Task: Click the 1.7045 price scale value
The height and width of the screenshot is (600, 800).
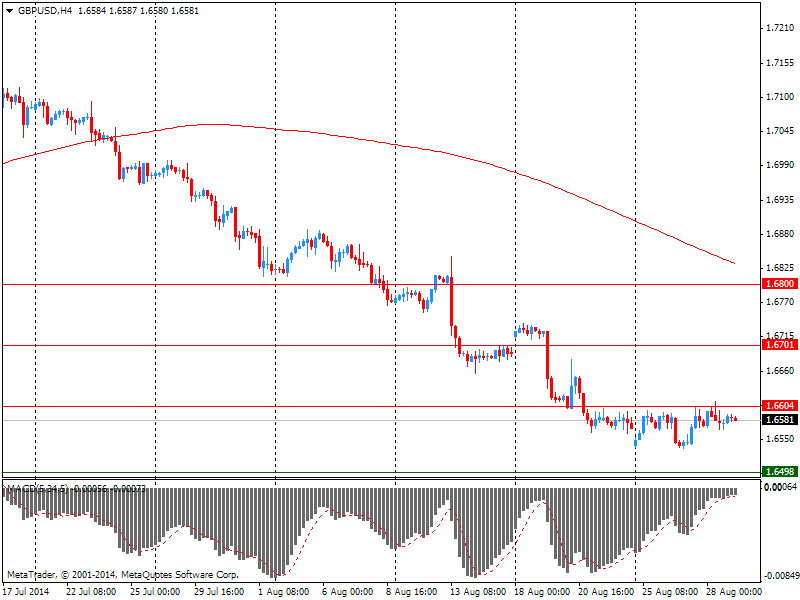Action: click(780, 131)
